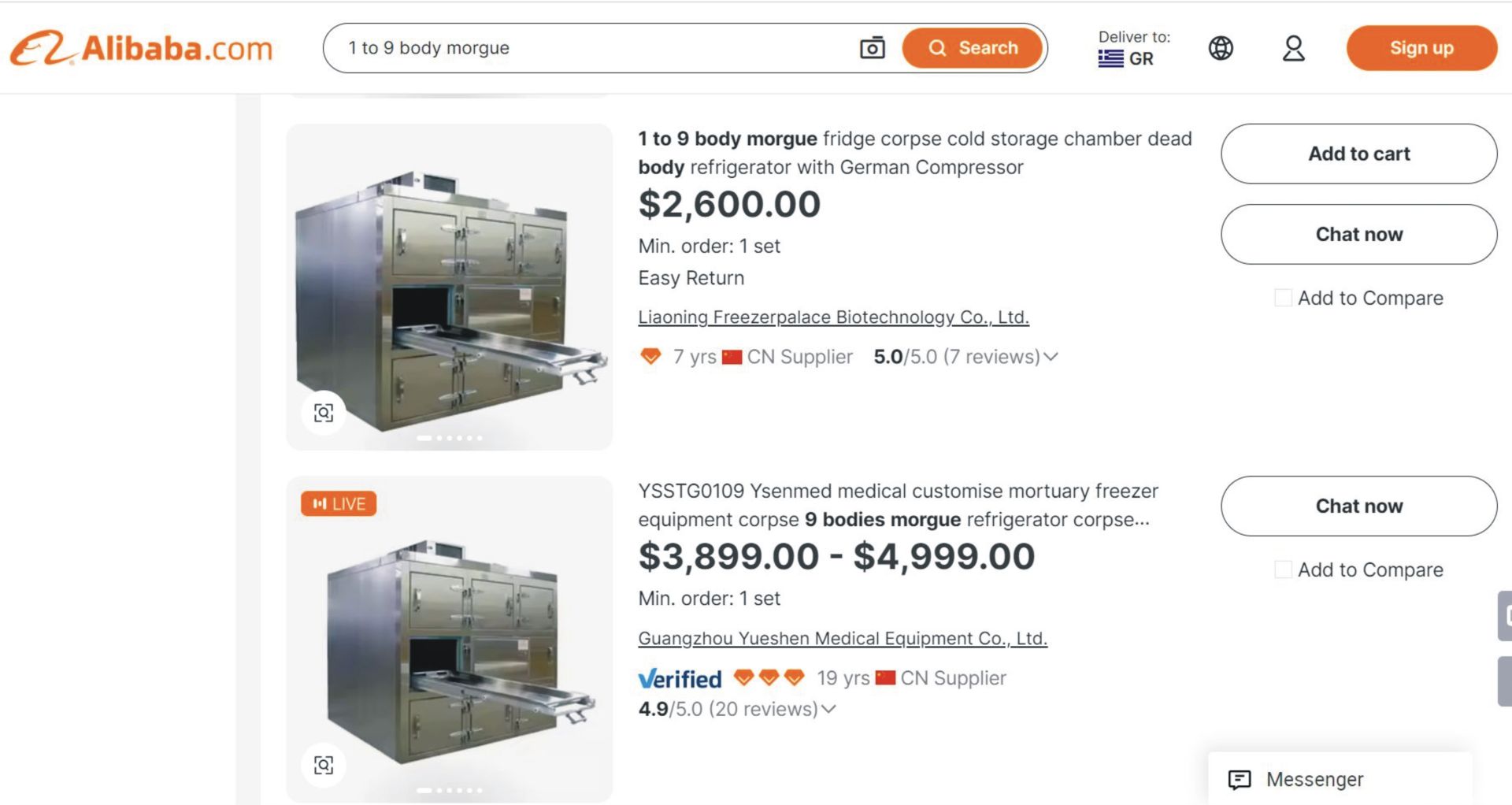Click find-similar icon on Ysenmed product image
The height and width of the screenshot is (805, 1512).
point(324,765)
